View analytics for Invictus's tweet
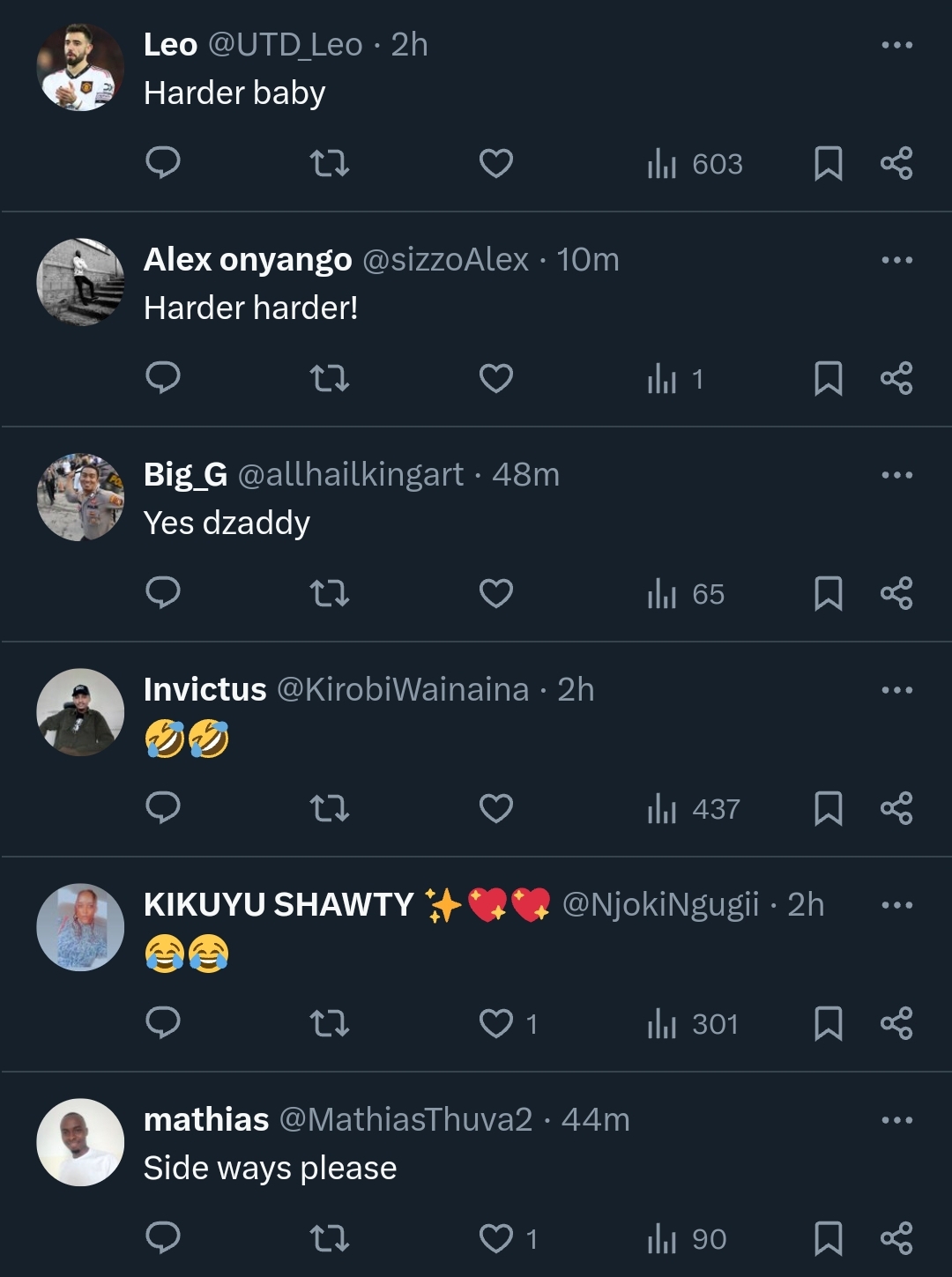952x1277 pixels. (694, 808)
